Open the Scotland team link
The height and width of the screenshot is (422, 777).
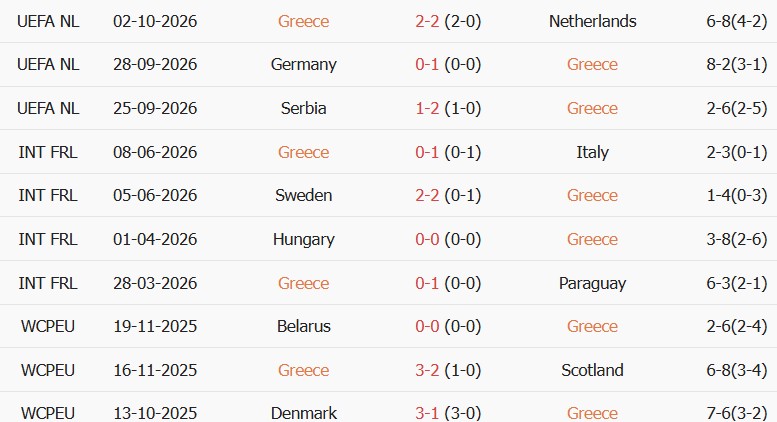click(592, 370)
